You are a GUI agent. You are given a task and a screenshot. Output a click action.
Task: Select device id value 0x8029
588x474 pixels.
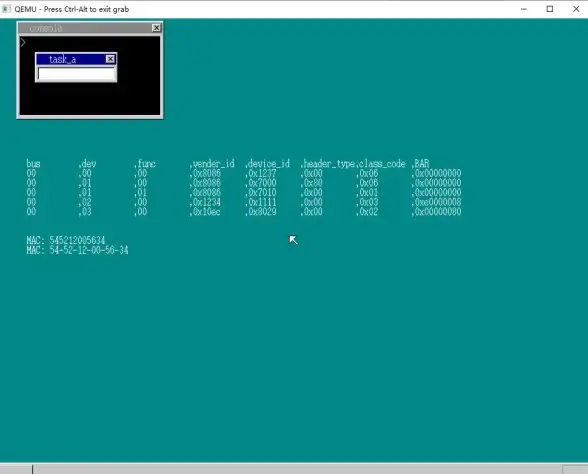262,212
